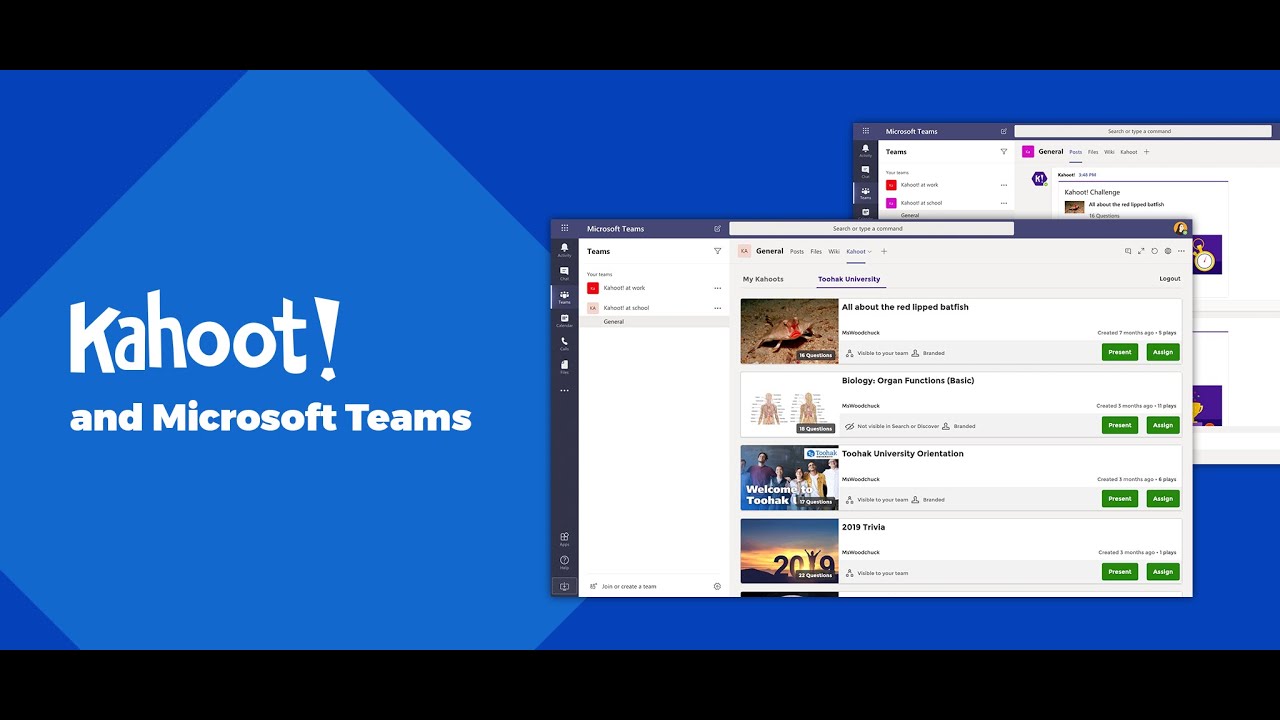Open tab conversation icon in channel header

pos(1128,251)
